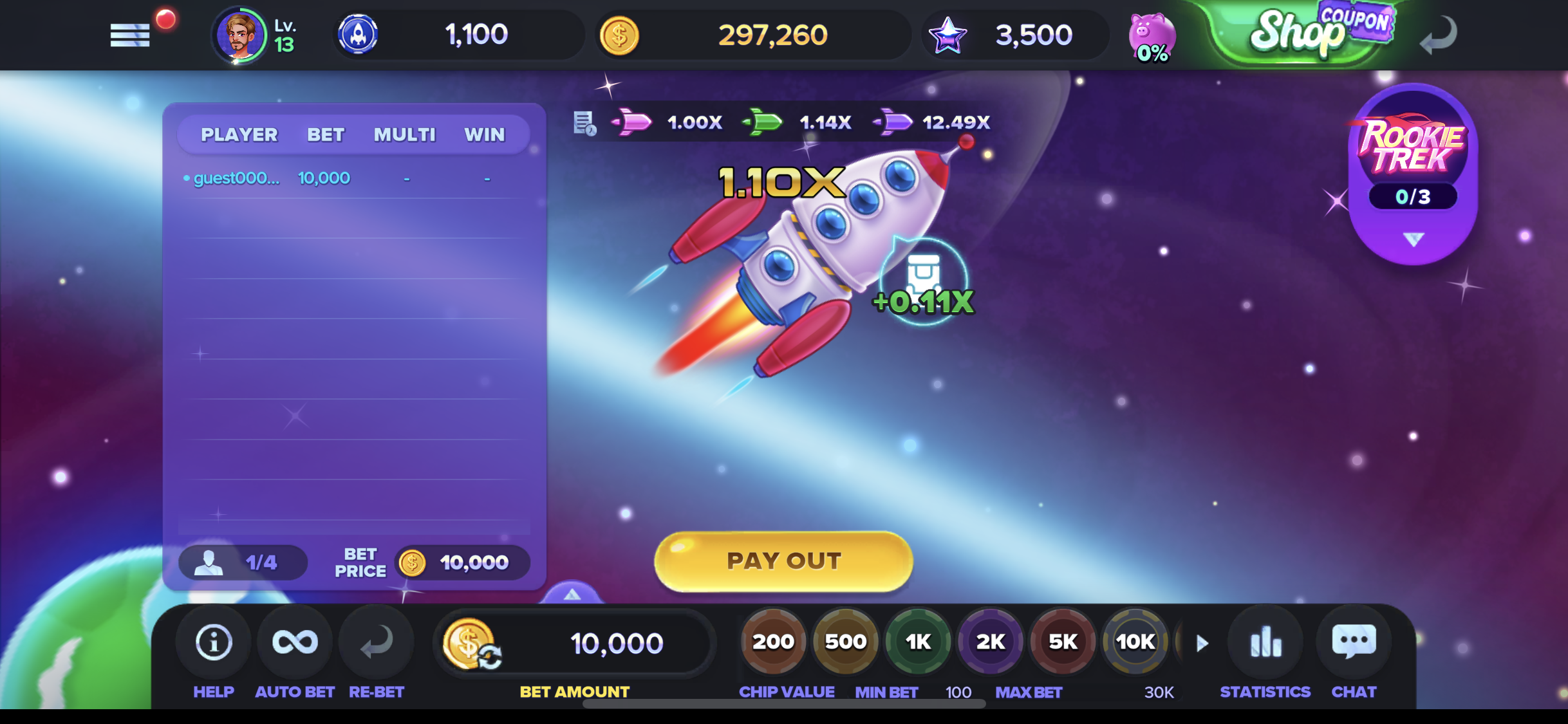Image resolution: width=1568 pixels, height=724 pixels.
Task: Click the back arrow icon
Action: tap(1439, 35)
